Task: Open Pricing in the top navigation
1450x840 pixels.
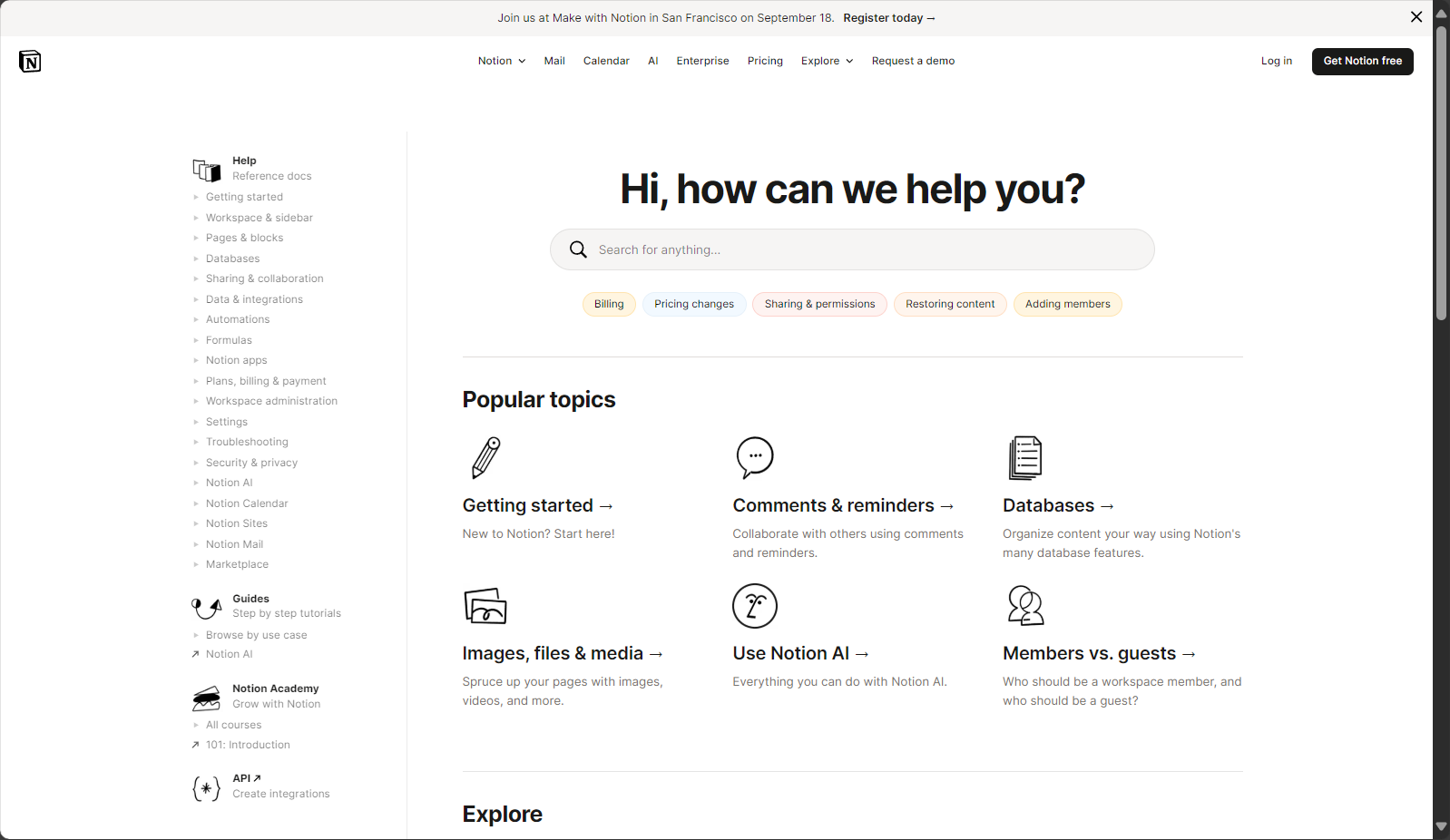Action: pyautogui.click(x=765, y=61)
